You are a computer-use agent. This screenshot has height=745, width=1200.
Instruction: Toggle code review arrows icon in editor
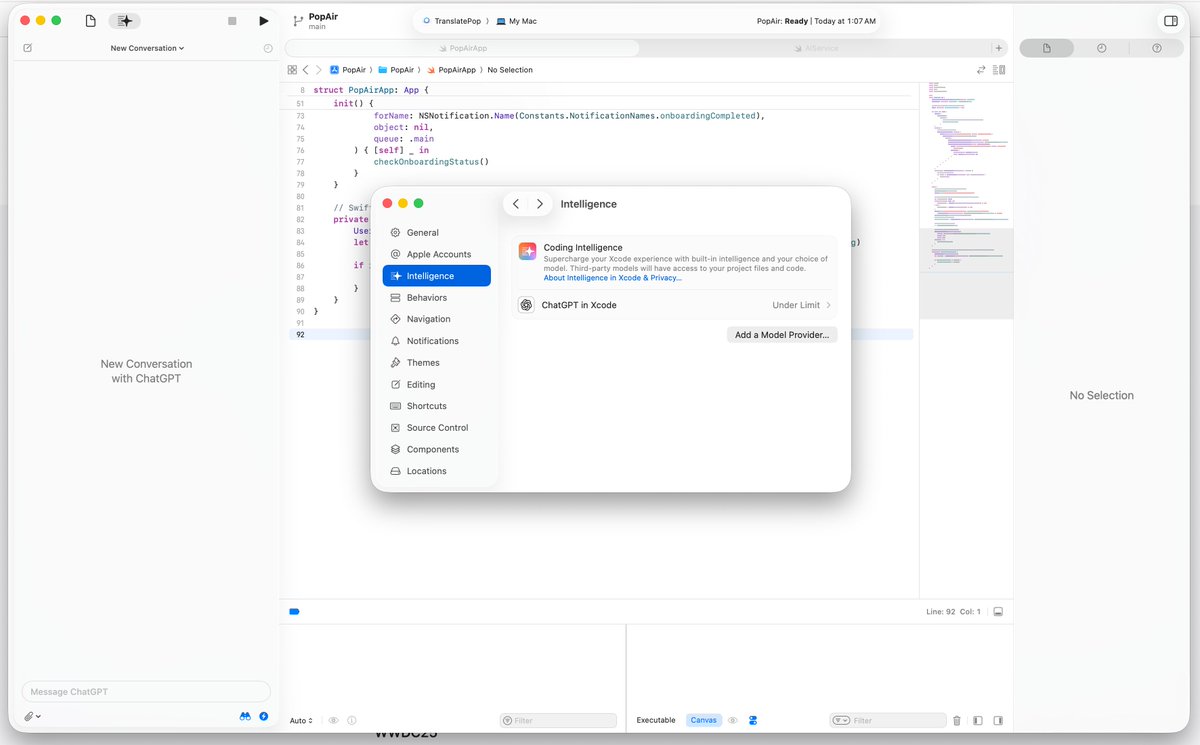coord(981,70)
